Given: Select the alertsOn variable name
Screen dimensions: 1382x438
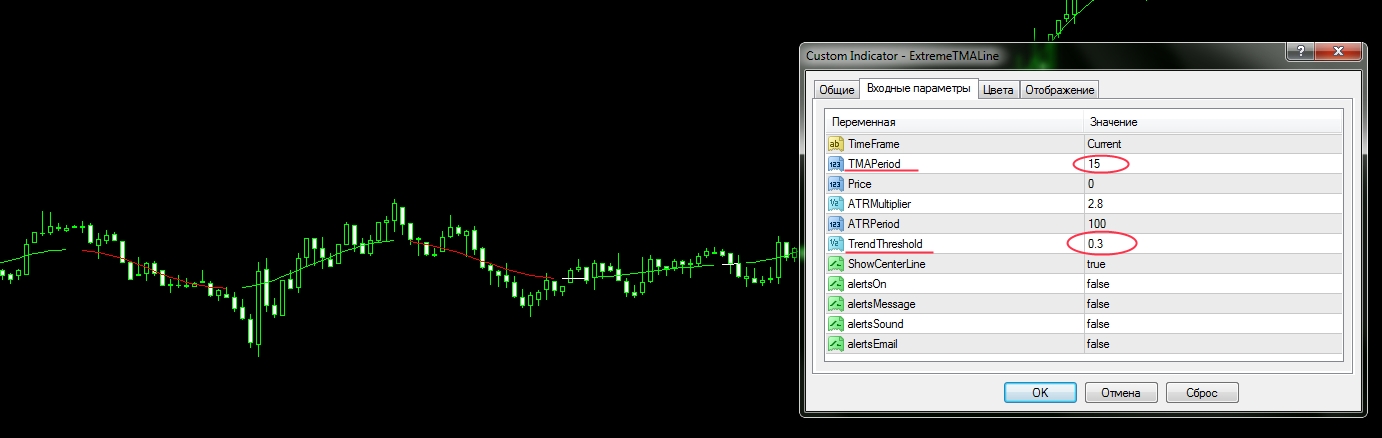Looking at the screenshot, I should point(867,284).
